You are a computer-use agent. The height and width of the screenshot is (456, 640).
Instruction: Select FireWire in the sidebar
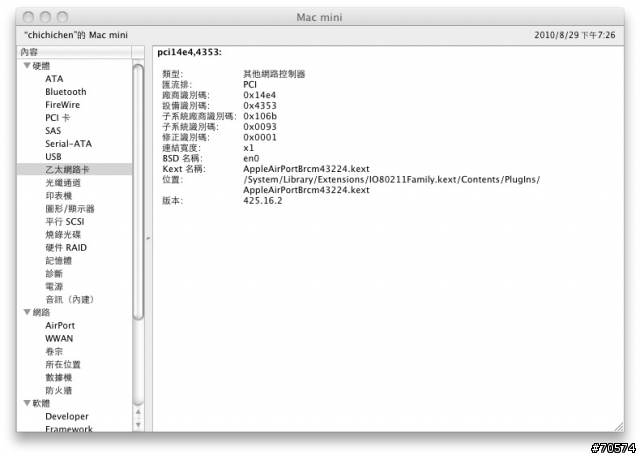62,105
